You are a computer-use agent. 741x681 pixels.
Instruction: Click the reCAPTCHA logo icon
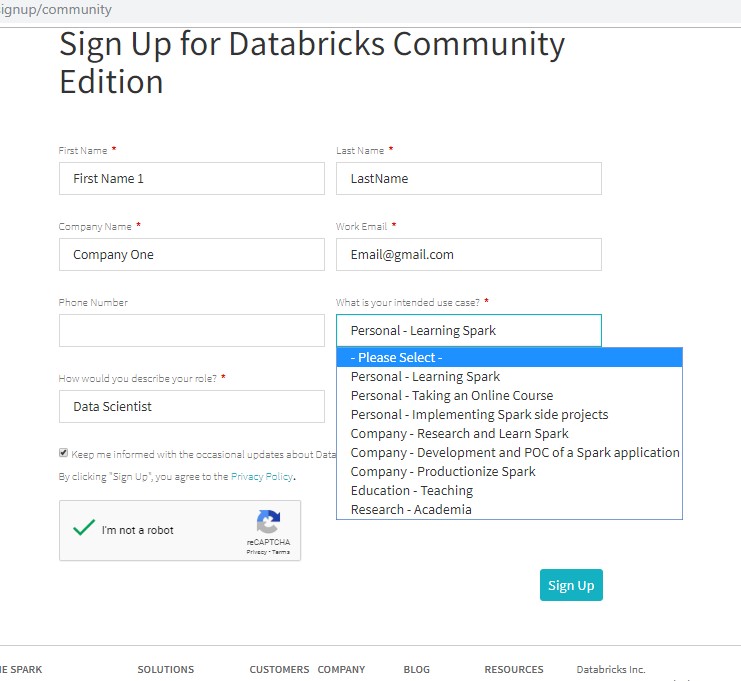pyautogui.click(x=268, y=522)
